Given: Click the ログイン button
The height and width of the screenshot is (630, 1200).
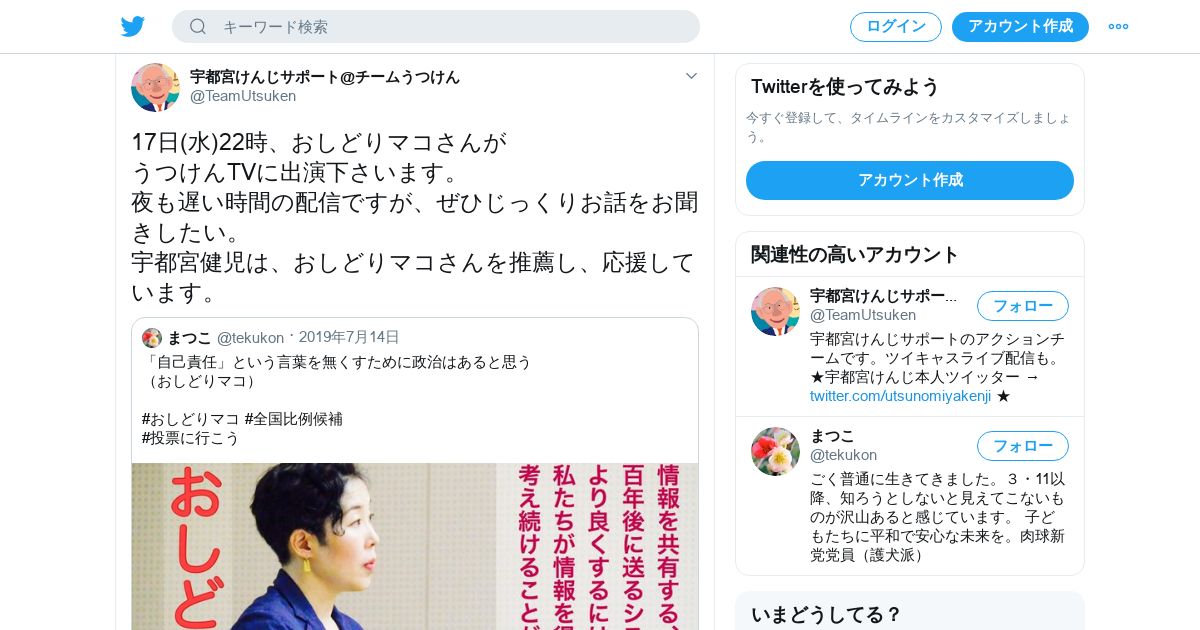Looking at the screenshot, I should coord(896,27).
